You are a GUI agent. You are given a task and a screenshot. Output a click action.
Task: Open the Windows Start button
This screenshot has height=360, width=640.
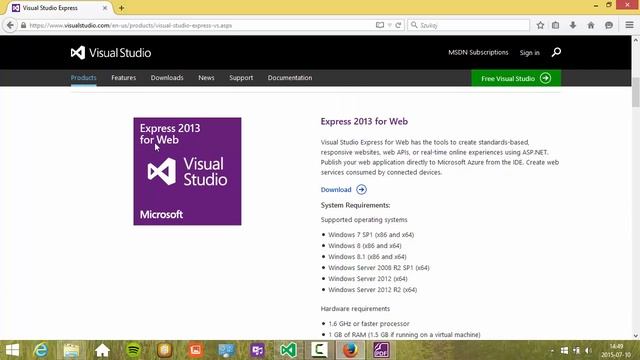12,350
